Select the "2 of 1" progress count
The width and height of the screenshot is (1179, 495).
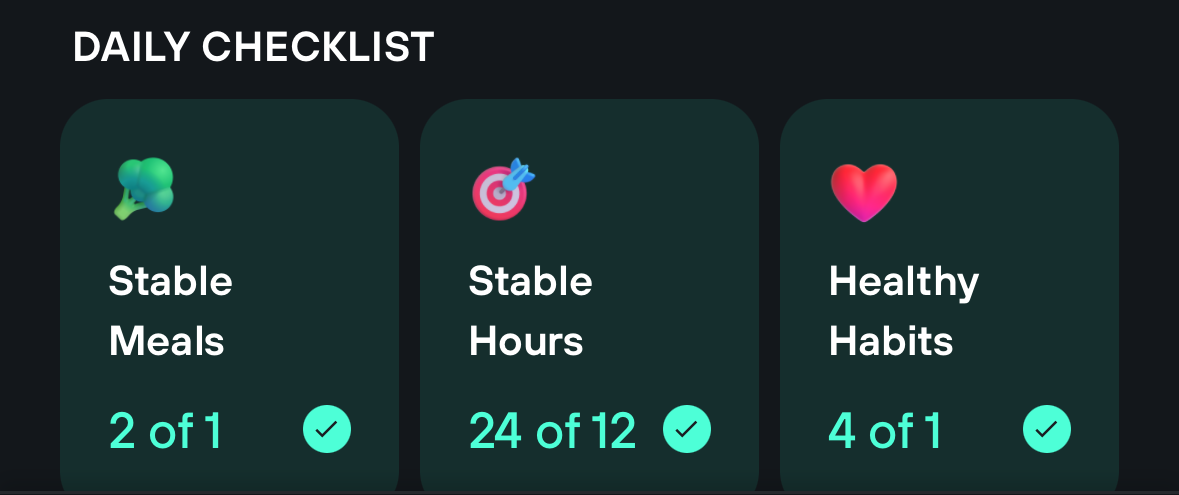[x=165, y=431]
